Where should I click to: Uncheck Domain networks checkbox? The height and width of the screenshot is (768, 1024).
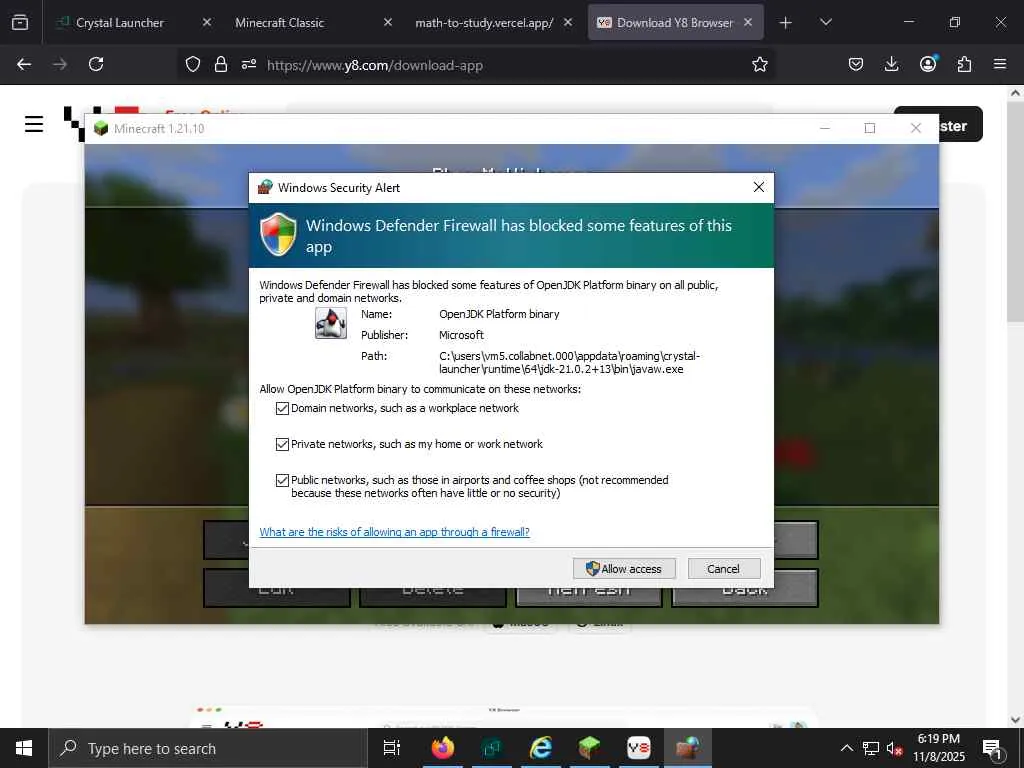pos(282,408)
